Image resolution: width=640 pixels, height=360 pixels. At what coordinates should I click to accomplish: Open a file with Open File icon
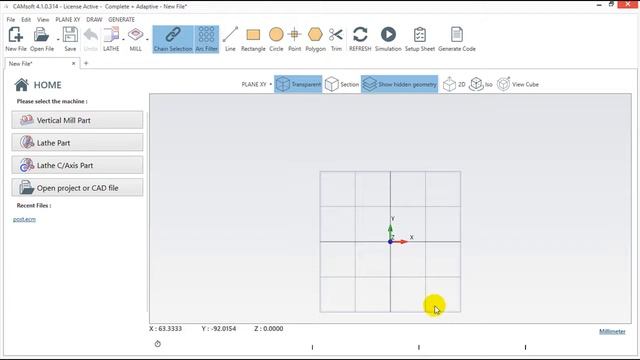tap(42, 39)
